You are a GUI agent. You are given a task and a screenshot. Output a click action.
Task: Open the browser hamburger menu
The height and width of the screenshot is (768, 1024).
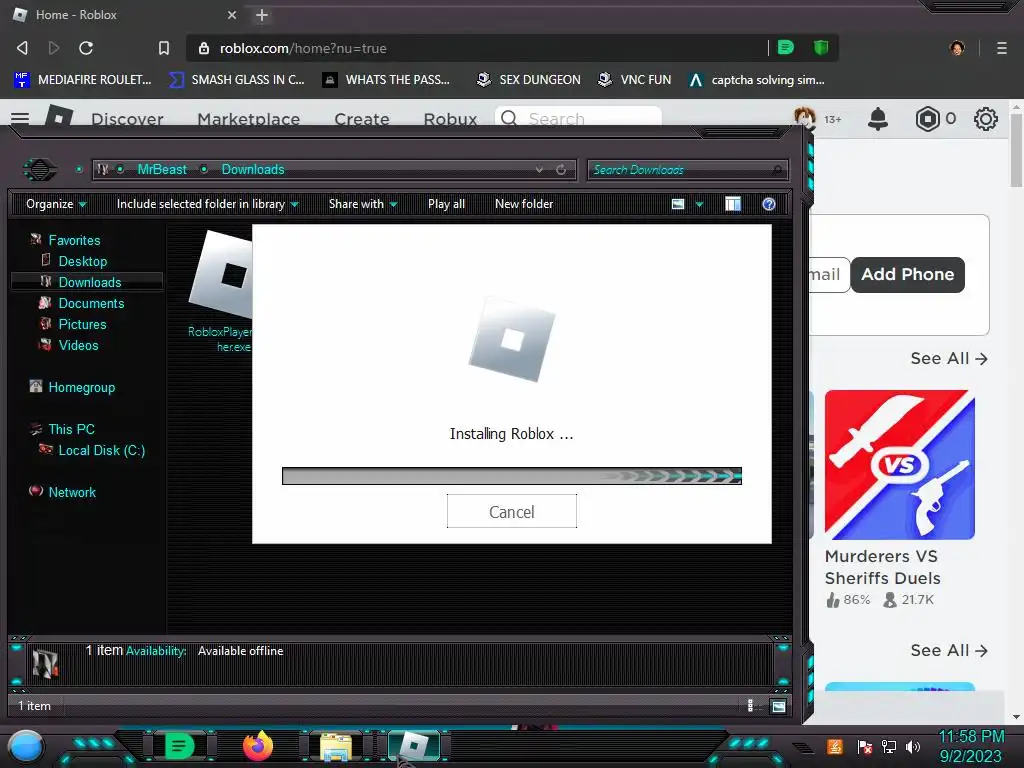point(1002,48)
